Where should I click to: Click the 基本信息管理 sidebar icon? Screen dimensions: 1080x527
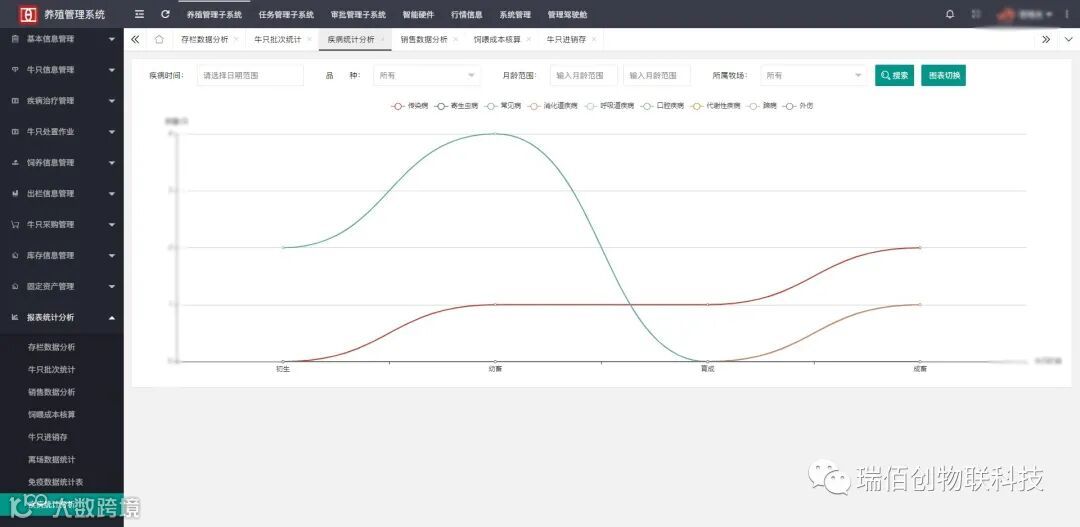click(x=15, y=39)
